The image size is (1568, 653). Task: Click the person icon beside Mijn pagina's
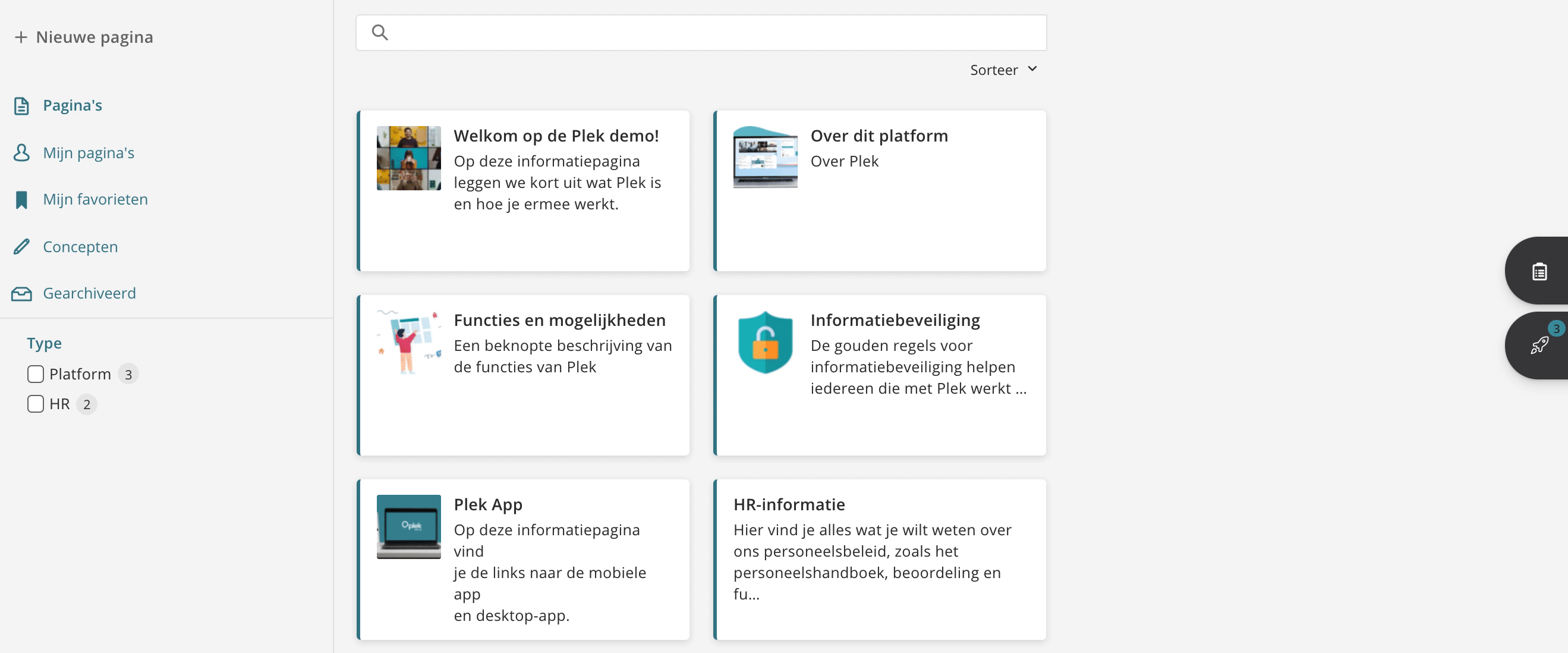[x=21, y=153]
